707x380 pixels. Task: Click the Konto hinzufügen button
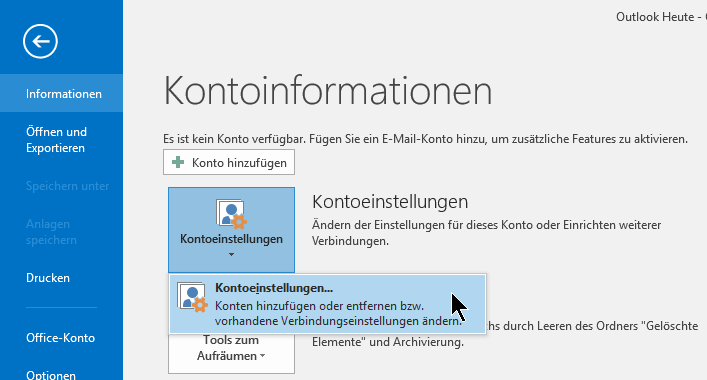229,162
